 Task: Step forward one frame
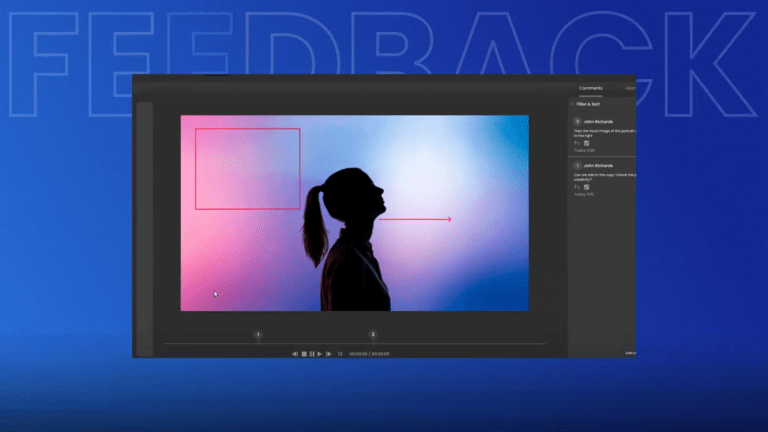(328, 353)
